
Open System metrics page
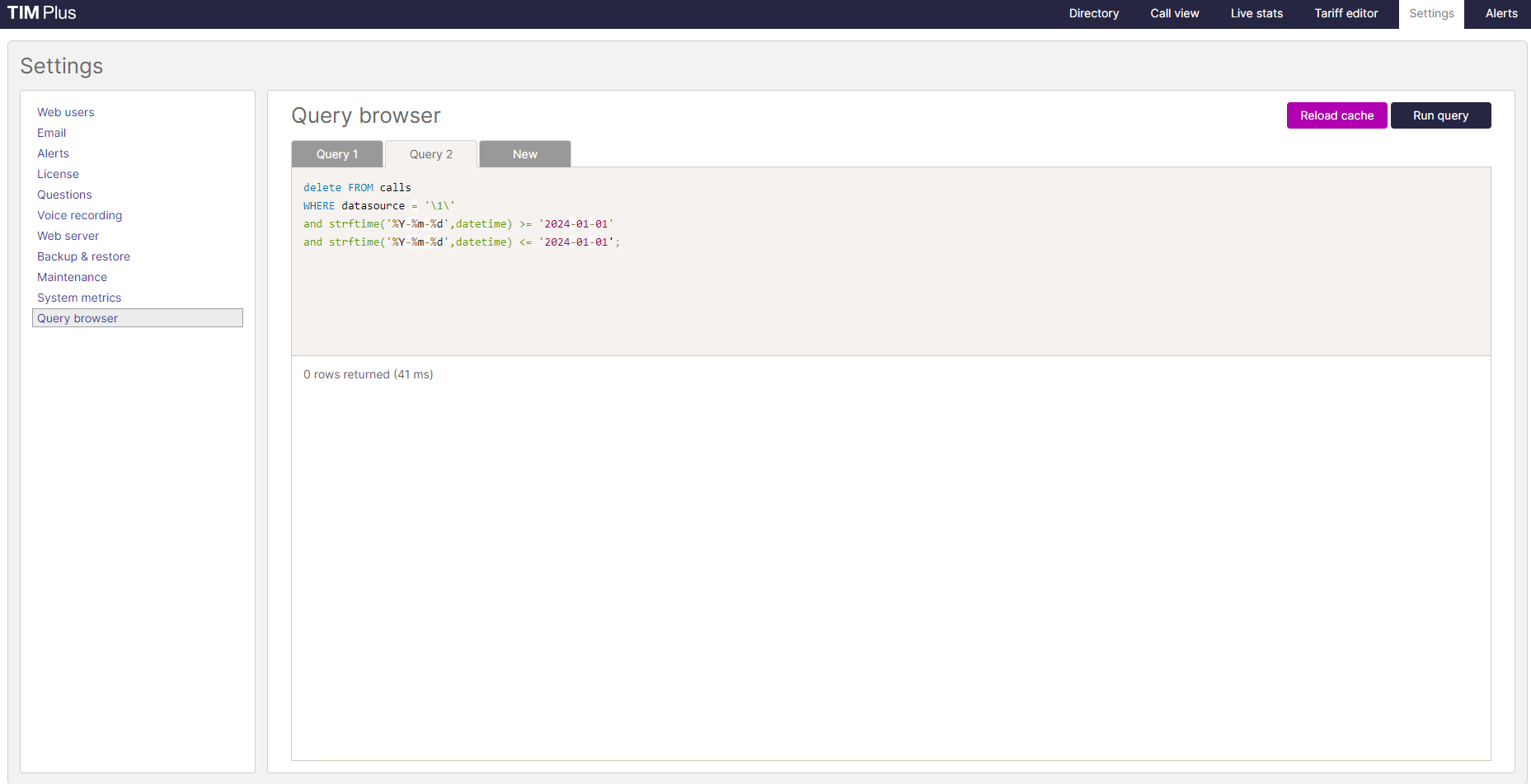79,298
